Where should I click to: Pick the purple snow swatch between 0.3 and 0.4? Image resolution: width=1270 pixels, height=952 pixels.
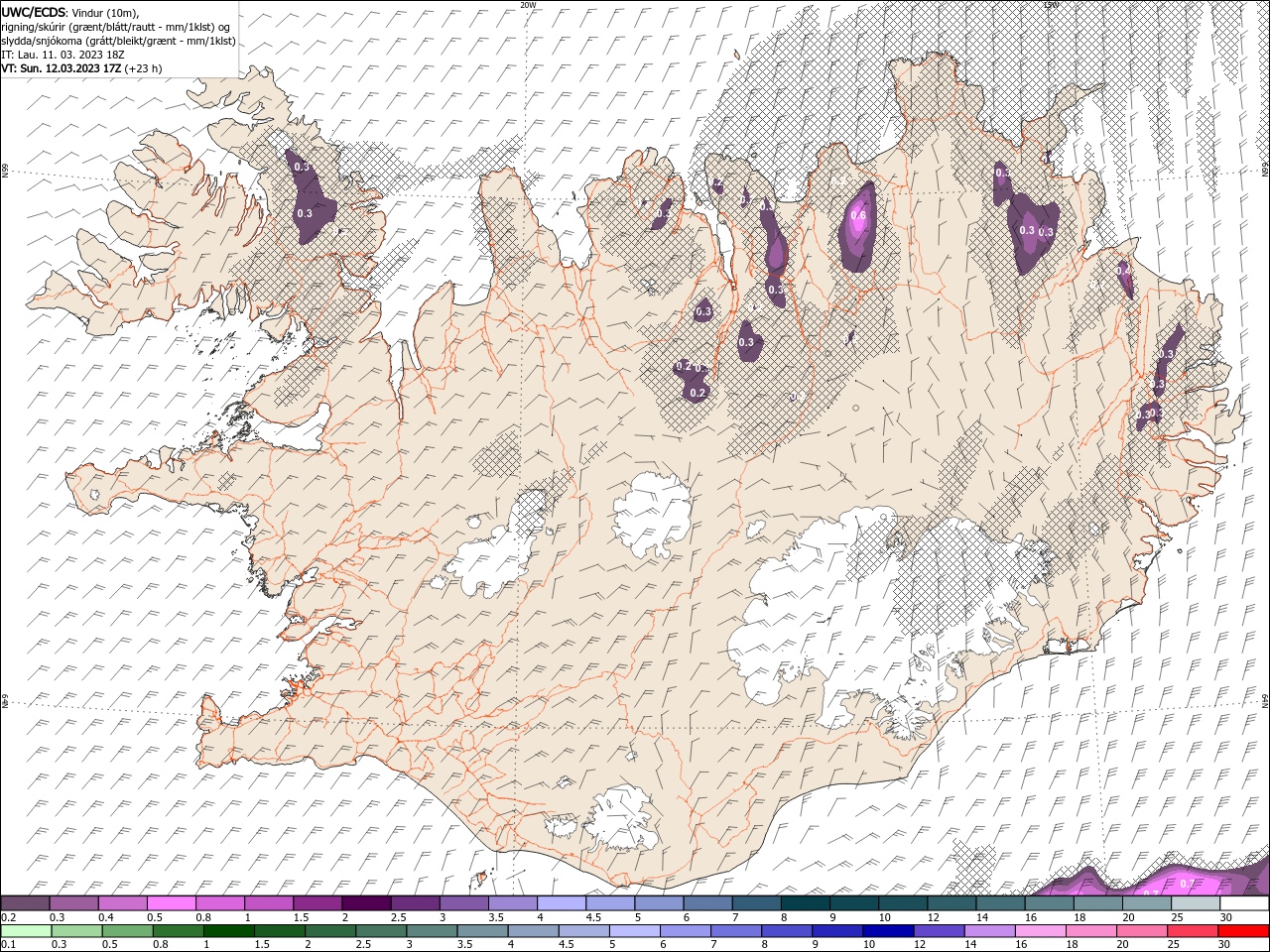[x=73, y=903]
